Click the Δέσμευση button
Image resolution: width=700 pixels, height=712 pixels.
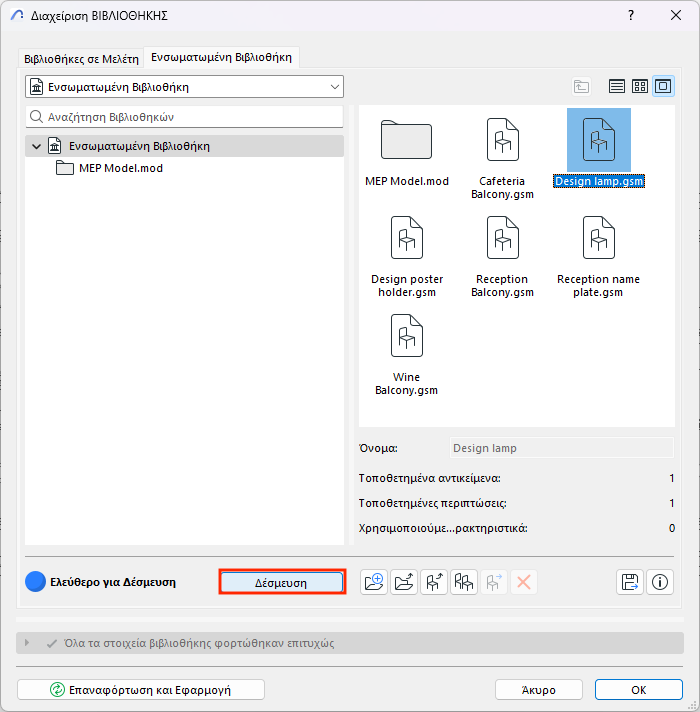pos(281,582)
